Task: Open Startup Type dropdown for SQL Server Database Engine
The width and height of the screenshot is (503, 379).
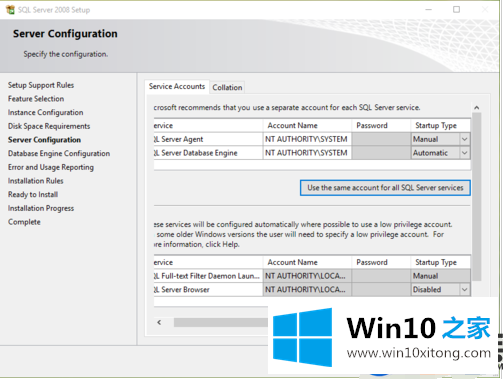Action: tap(465, 153)
